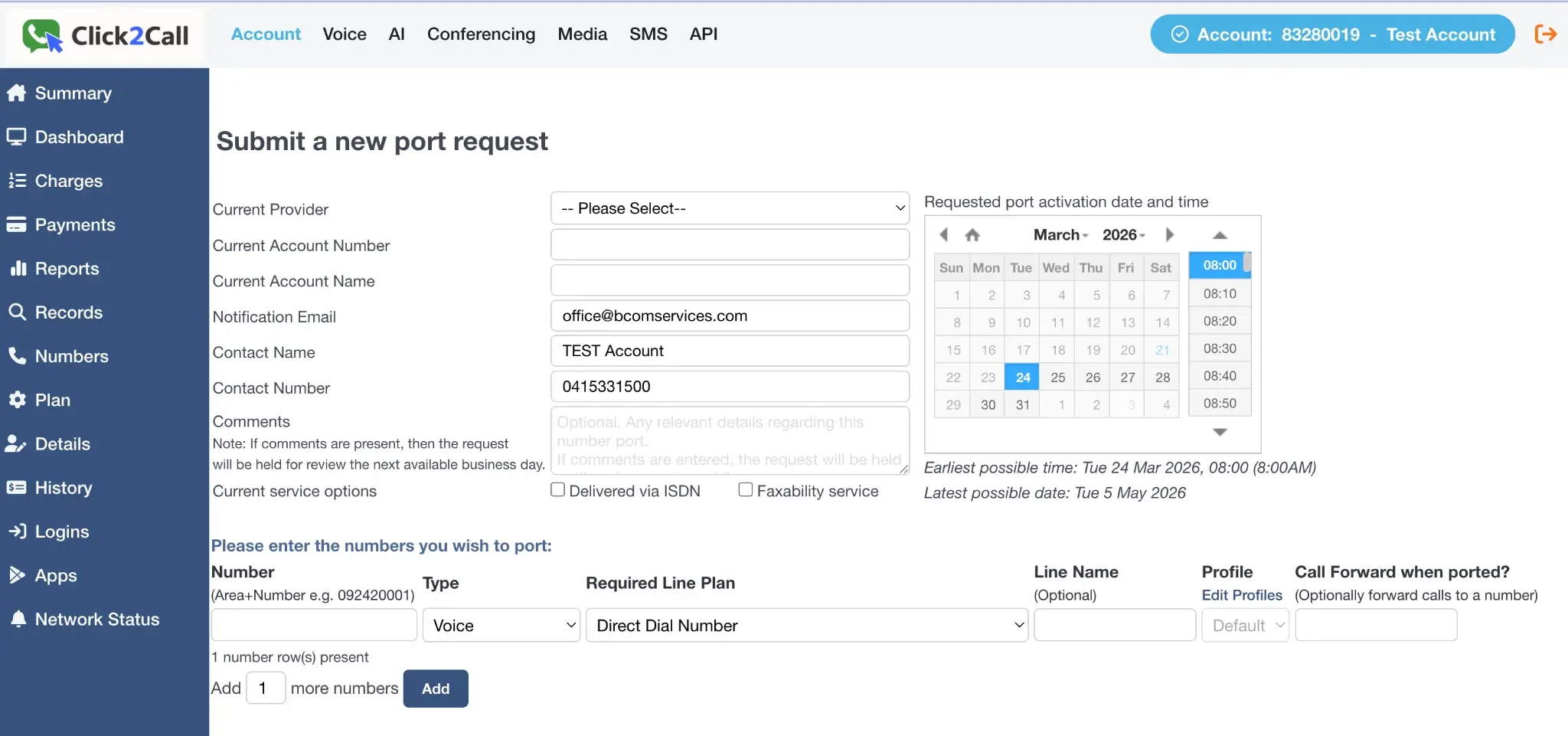Open the Current Provider dropdown
Image resolution: width=1568 pixels, height=736 pixels.
coord(729,208)
